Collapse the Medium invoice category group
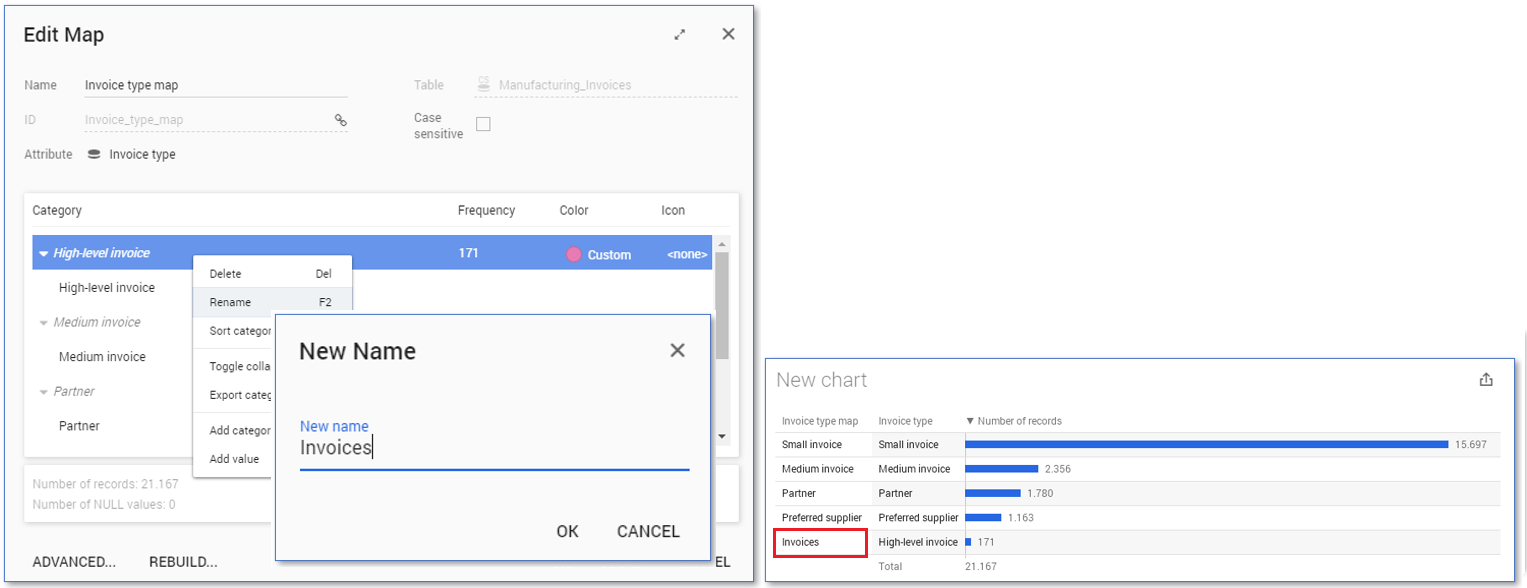This screenshot has height=588, width=1527. coord(43,323)
